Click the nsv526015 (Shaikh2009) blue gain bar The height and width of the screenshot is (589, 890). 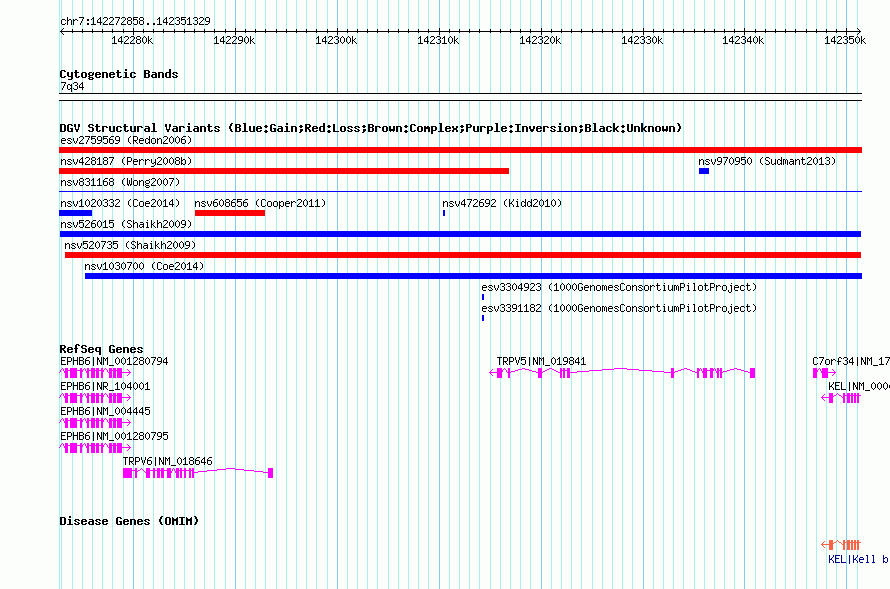point(460,234)
